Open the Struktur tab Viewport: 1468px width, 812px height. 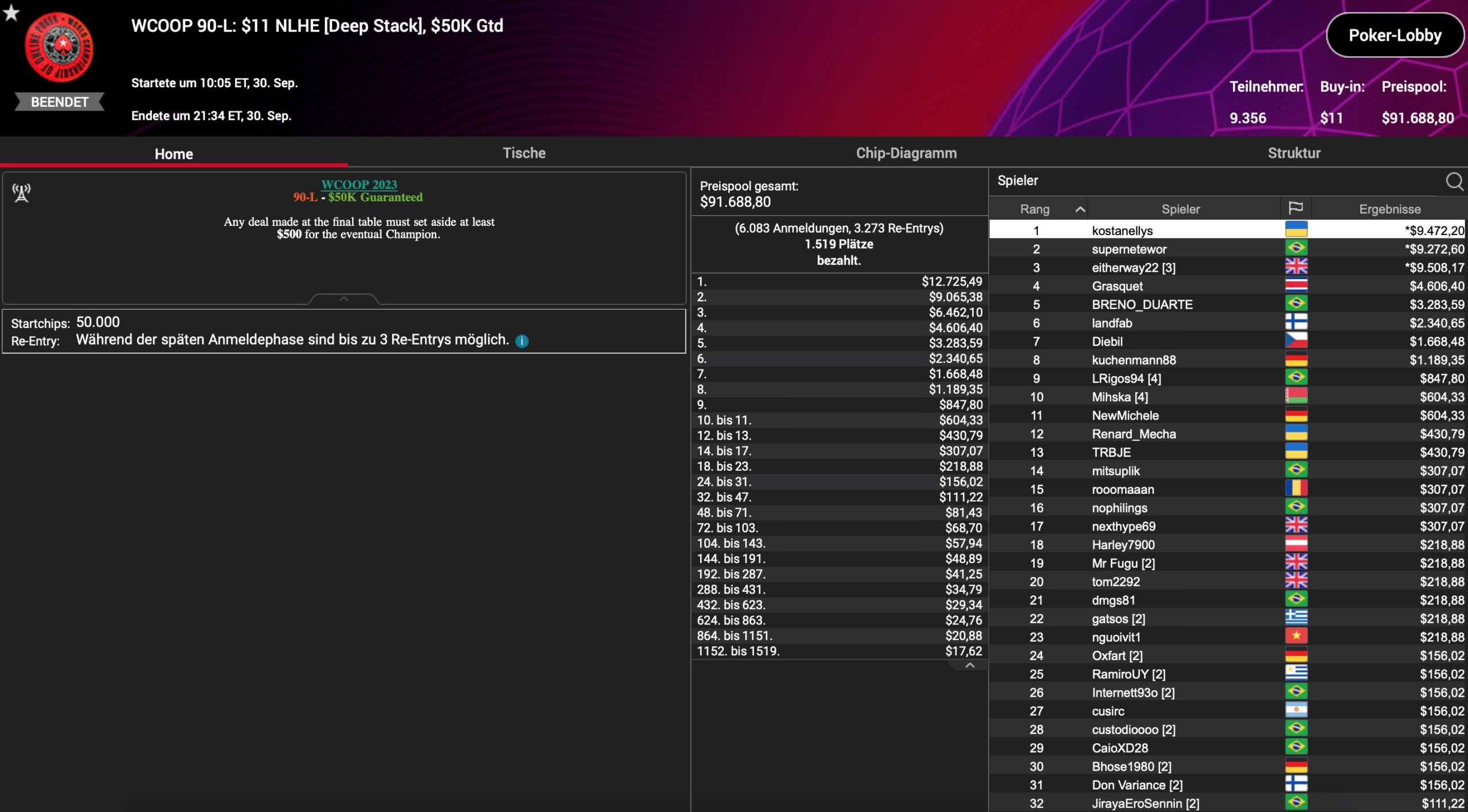(x=1294, y=153)
